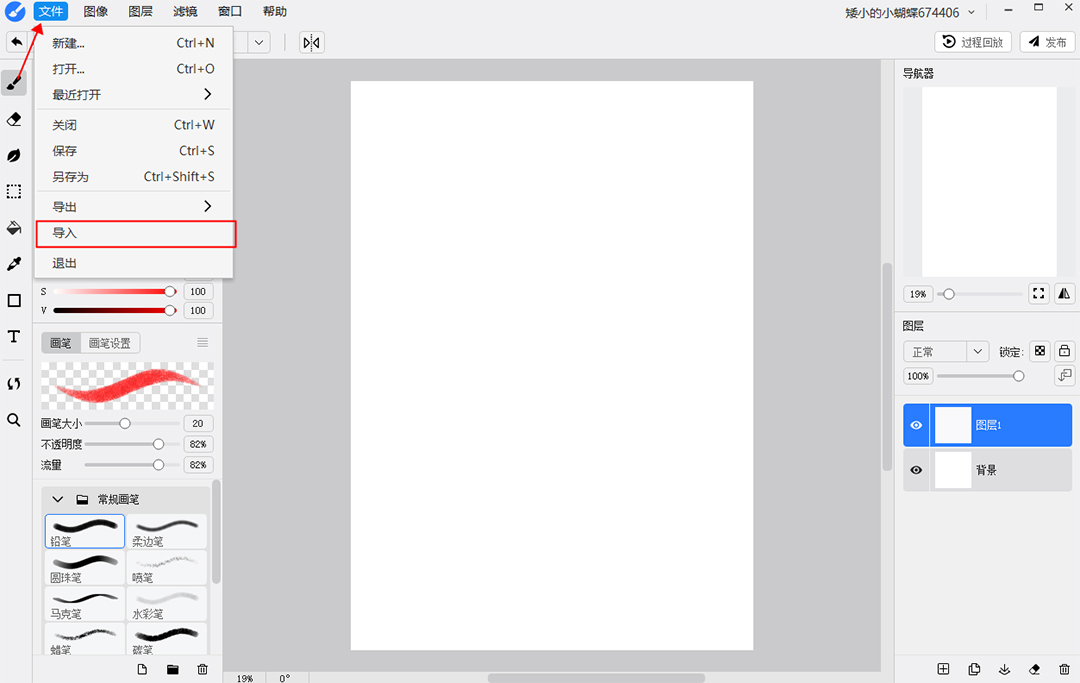Delete layer with trash icon in layers panel
Screen dimensions: 1080x683
pos(1065,669)
